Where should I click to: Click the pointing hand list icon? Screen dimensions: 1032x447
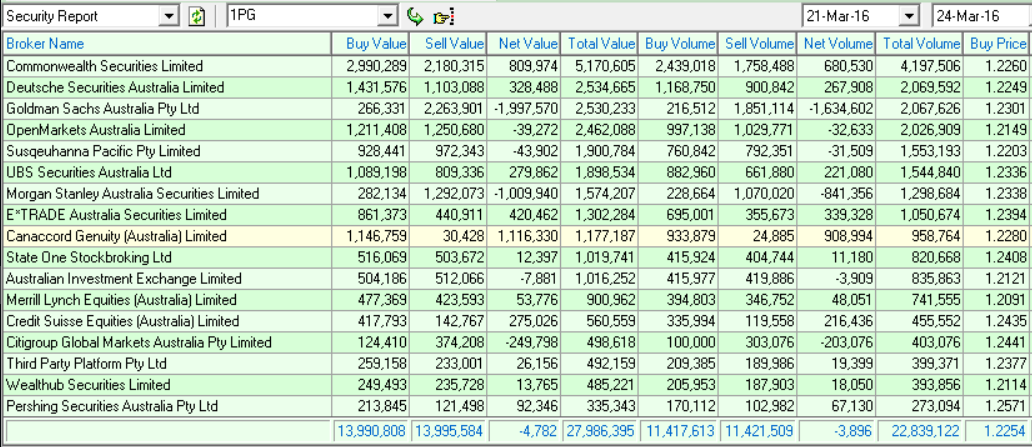pyautogui.click(x=444, y=17)
